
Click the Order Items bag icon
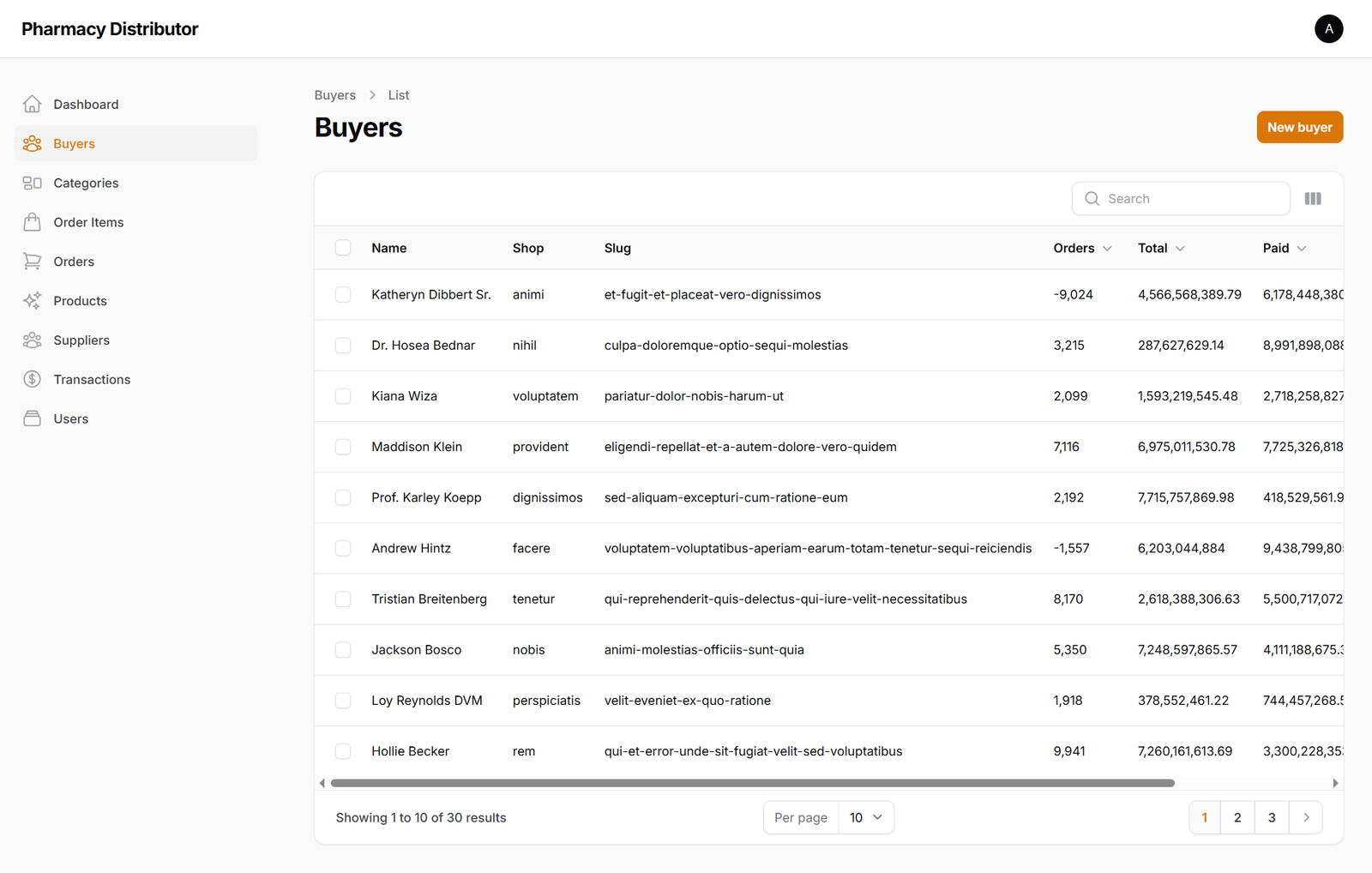pyautogui.click(x=32, y=222)
